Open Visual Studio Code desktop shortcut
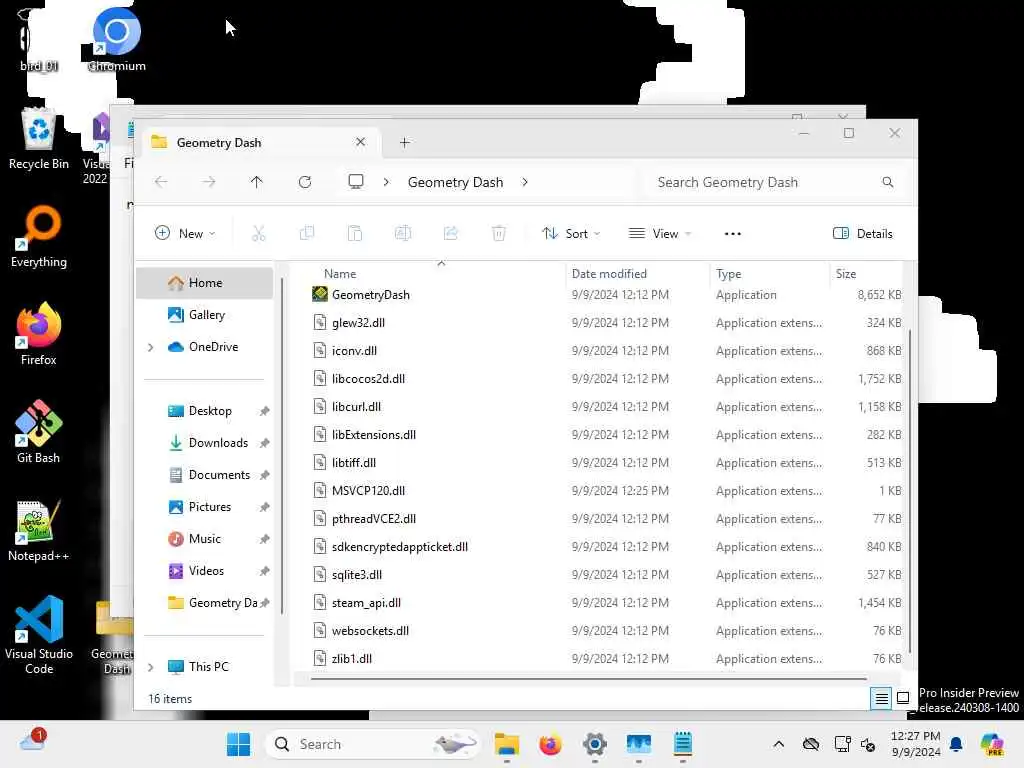The image size is (1024, 768). click(39, 634)
